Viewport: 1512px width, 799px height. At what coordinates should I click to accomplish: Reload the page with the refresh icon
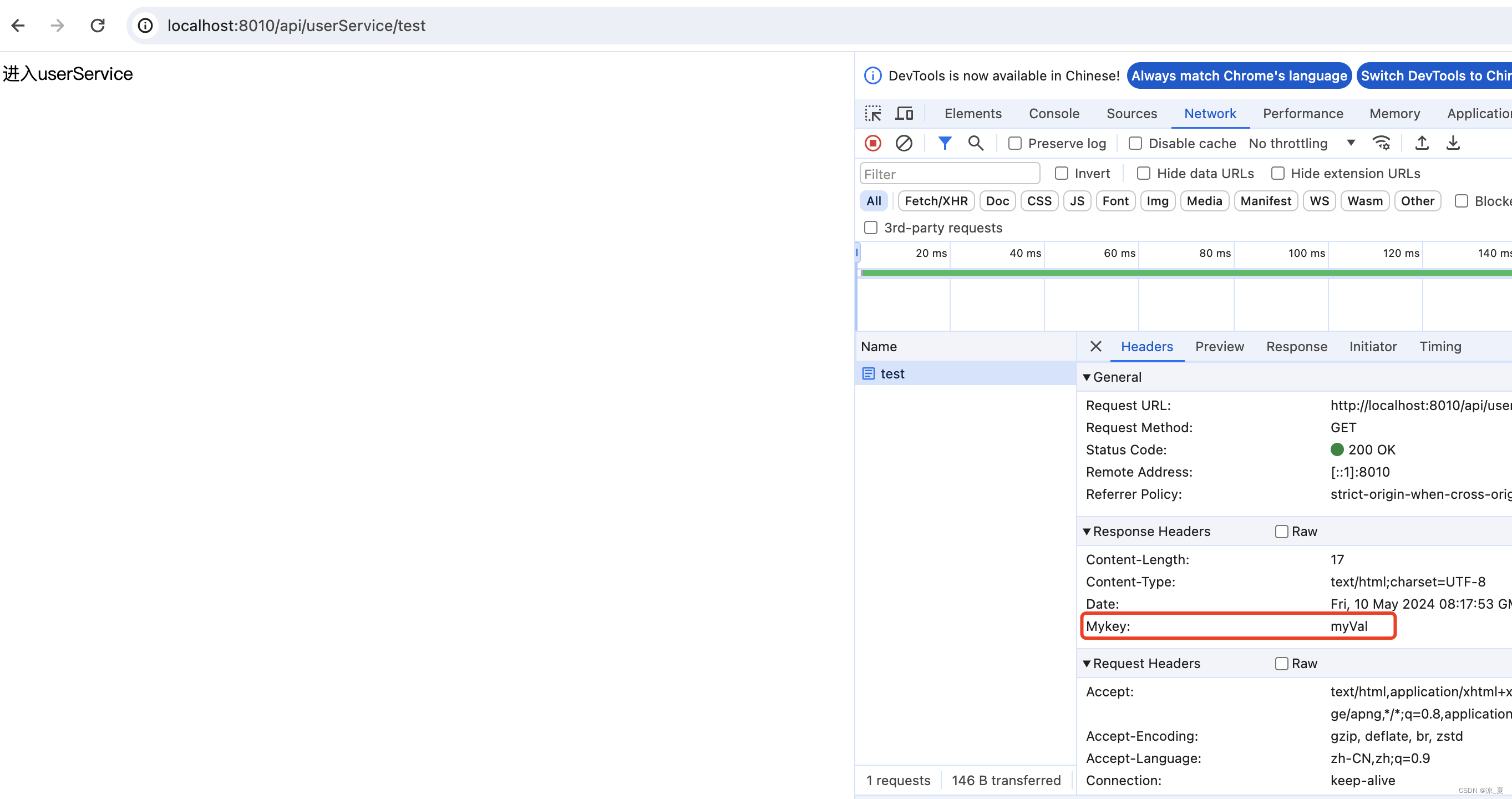click(98, 26)
